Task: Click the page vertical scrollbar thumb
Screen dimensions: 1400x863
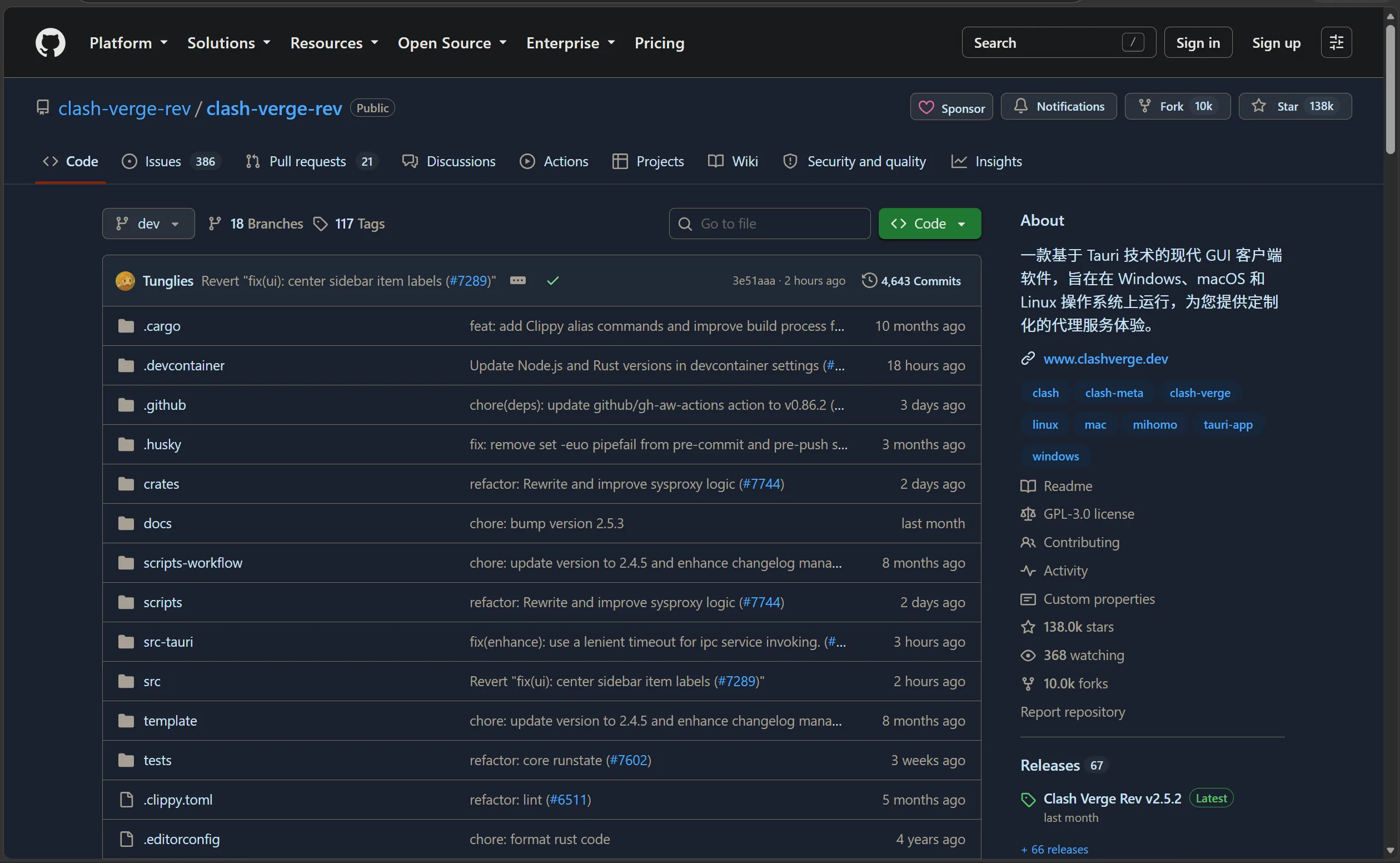Action: [1391, 88]
